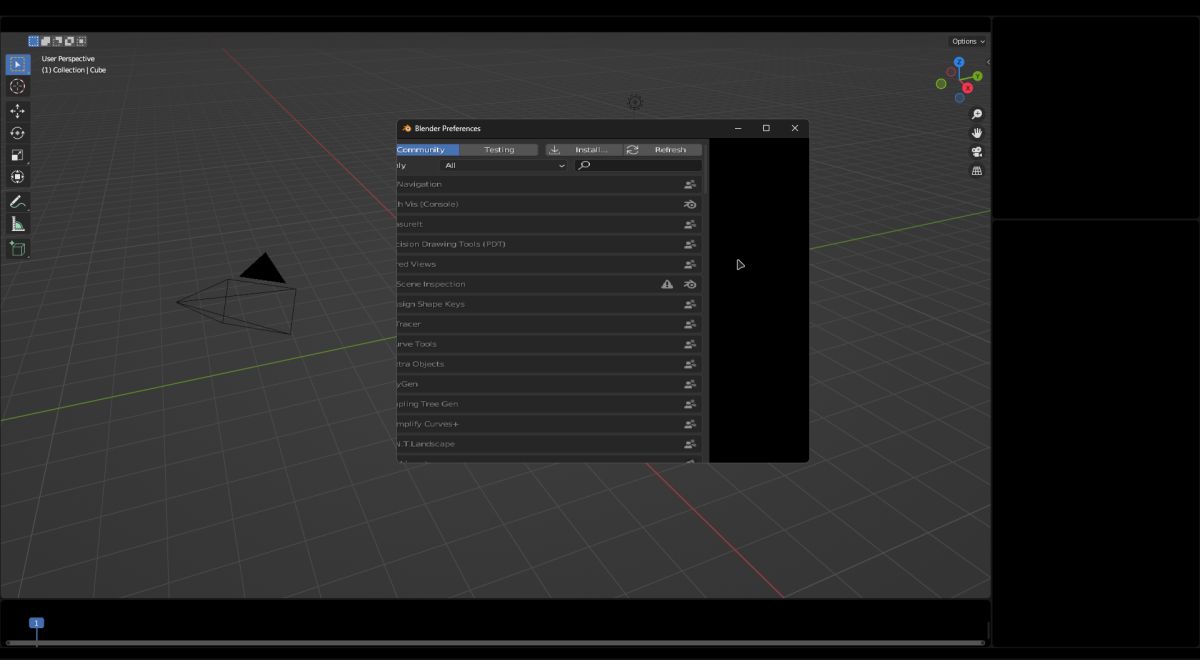Click Blender logo icon on Vis (Console) row

(x=690, y=204)
